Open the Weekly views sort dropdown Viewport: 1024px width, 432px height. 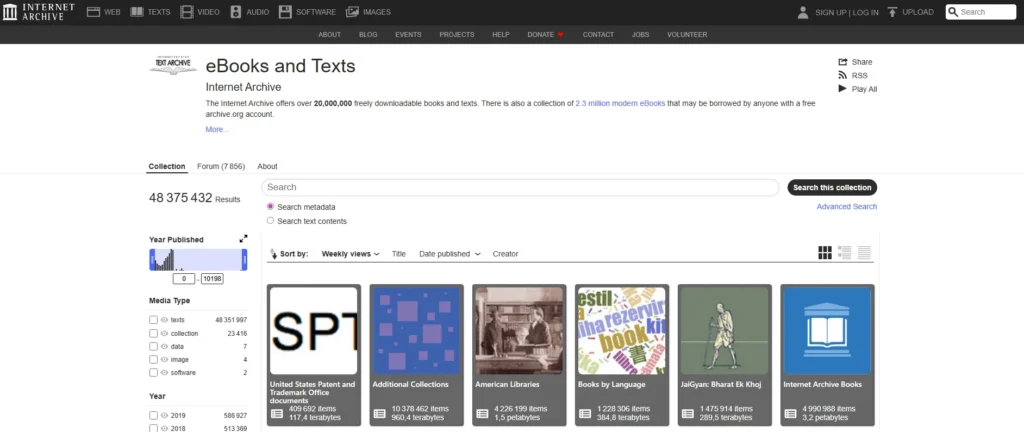point(350,254)
